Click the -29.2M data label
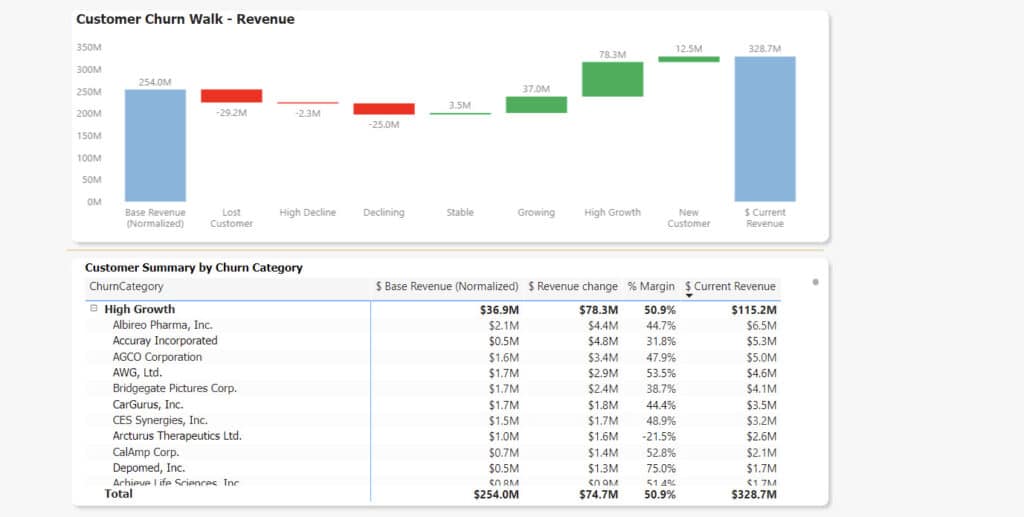The width and height of the screenshot is (1024, 517). 231,113
